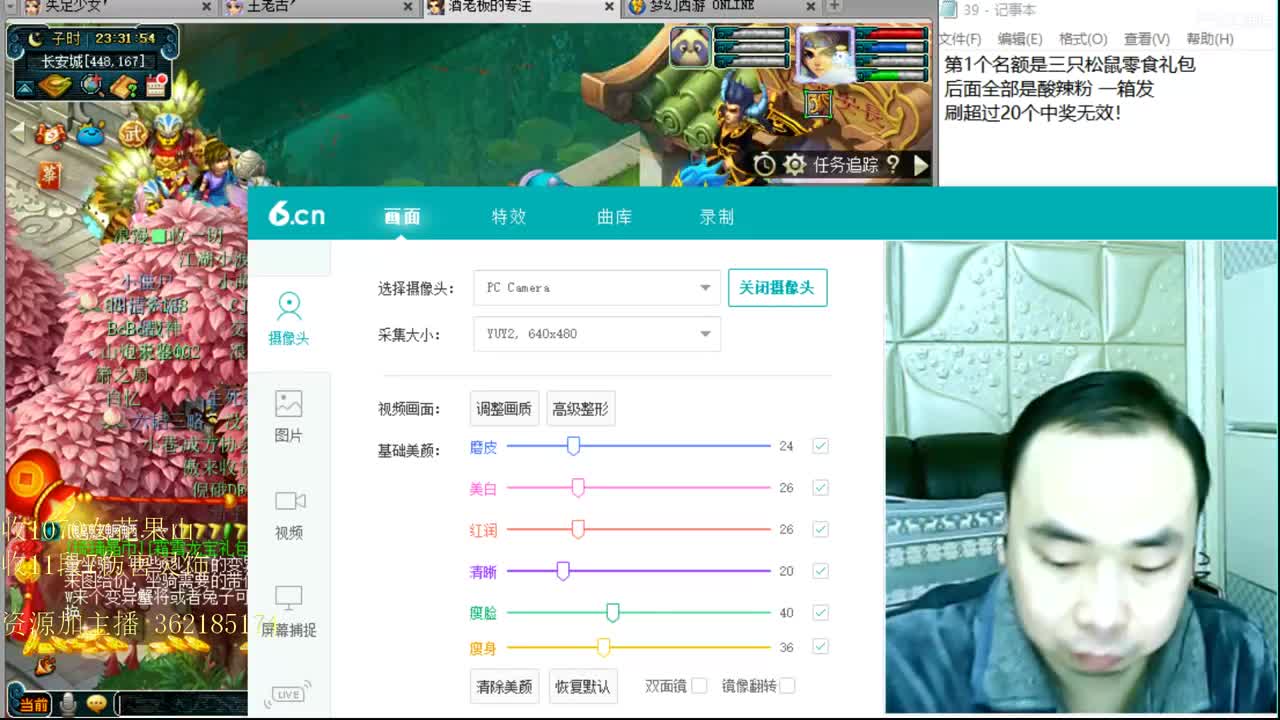Click the Notepad text line 刷超过20个中奖无效
Viewport: 1280px width, 720px height.
pyautogui.click(x=1033, y=113)
